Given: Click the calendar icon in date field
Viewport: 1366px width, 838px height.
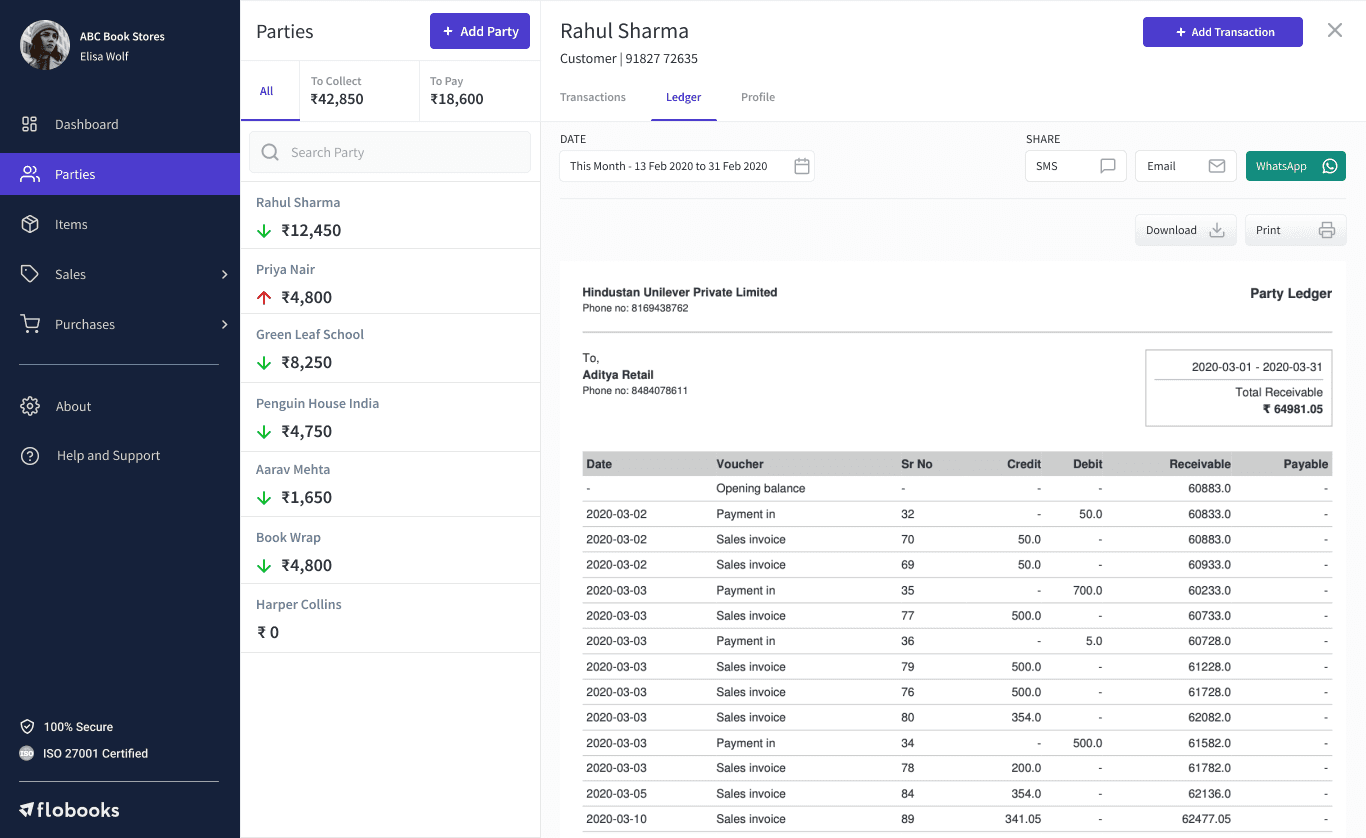Looking at the screenshot, I should 802,166.
